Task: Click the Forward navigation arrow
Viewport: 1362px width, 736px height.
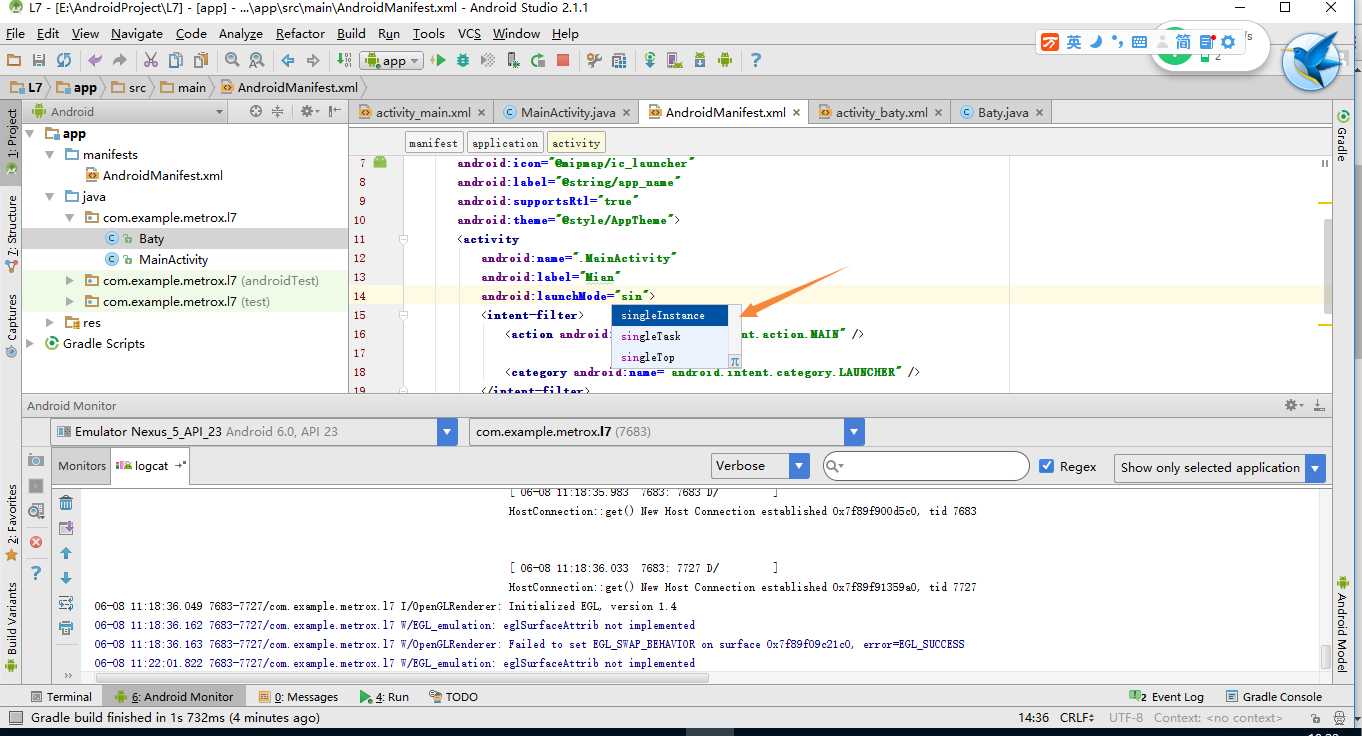Action: click(x=313, y=60)
